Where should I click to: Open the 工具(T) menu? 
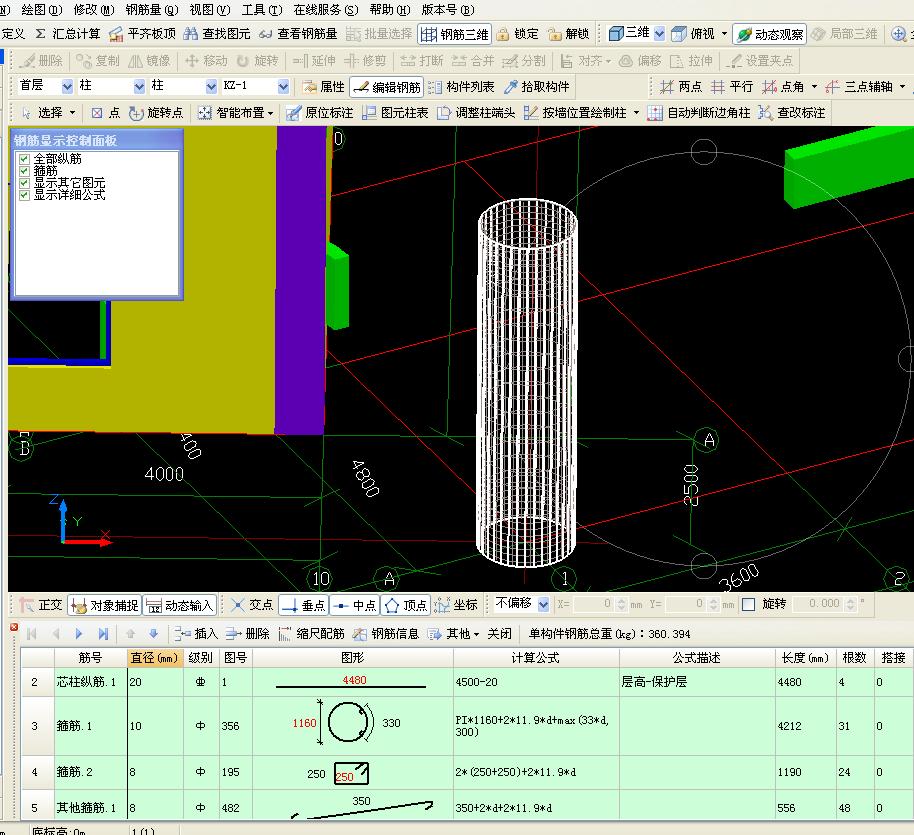262,10
